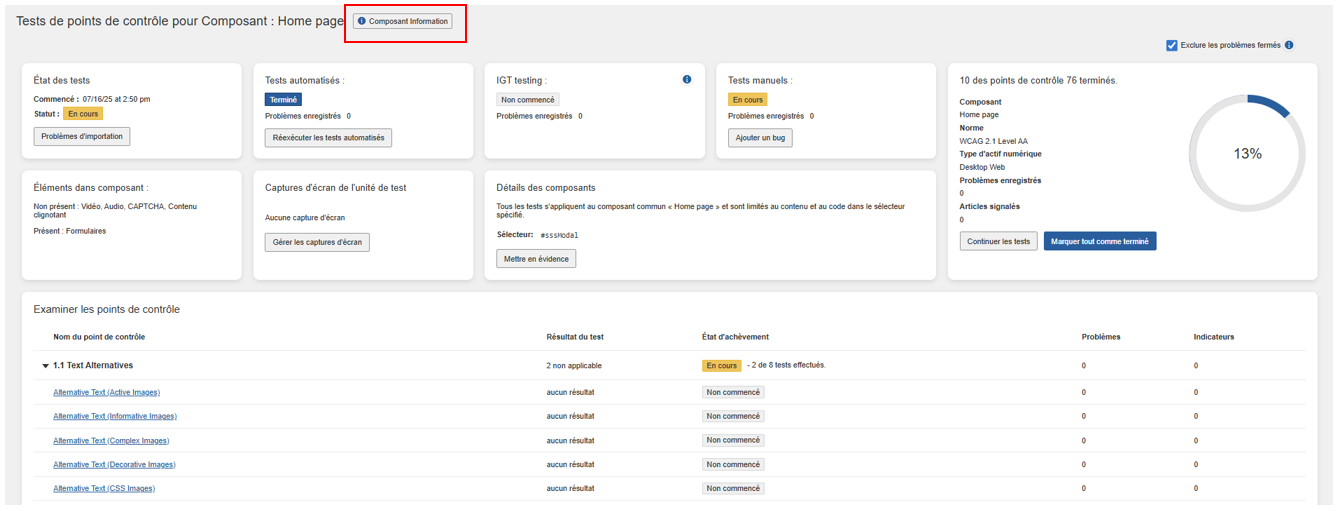Open Alternative Text (Complex Images) link
Screen dimensions: 1338x511
[x=111, y=441]
